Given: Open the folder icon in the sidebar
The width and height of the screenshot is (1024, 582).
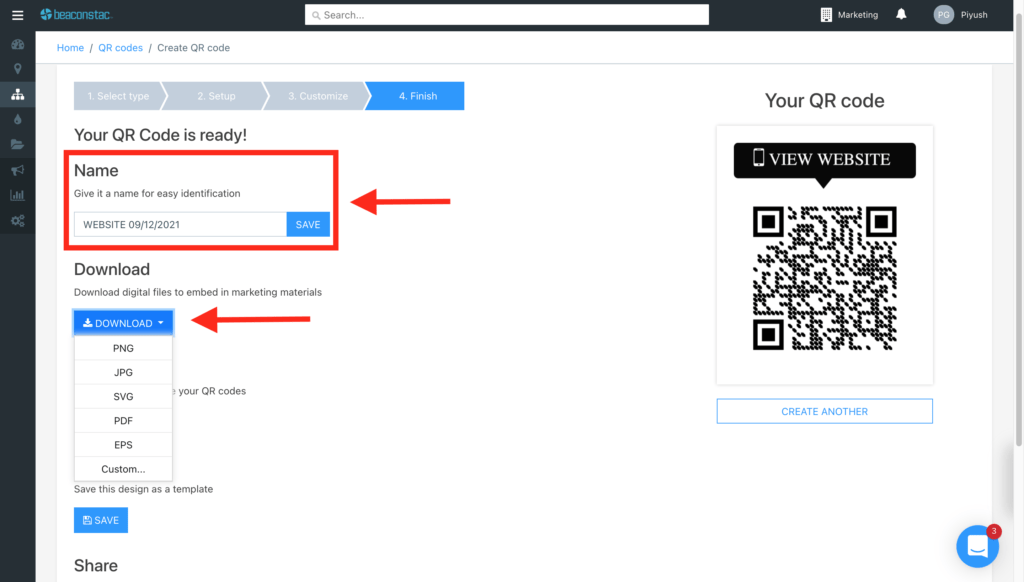Looking at the screenshot, I should coord(17,144).
